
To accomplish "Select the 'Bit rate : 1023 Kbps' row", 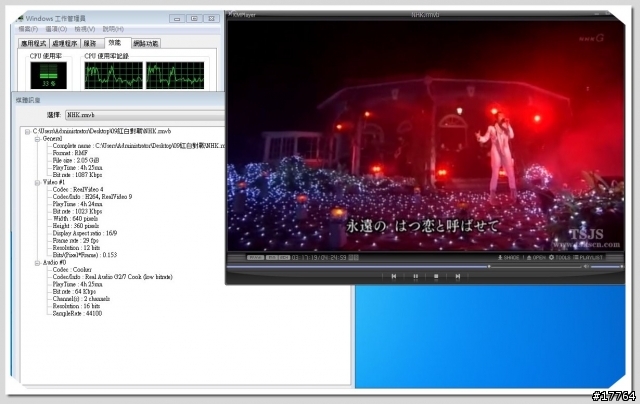I will pos(77,211).
